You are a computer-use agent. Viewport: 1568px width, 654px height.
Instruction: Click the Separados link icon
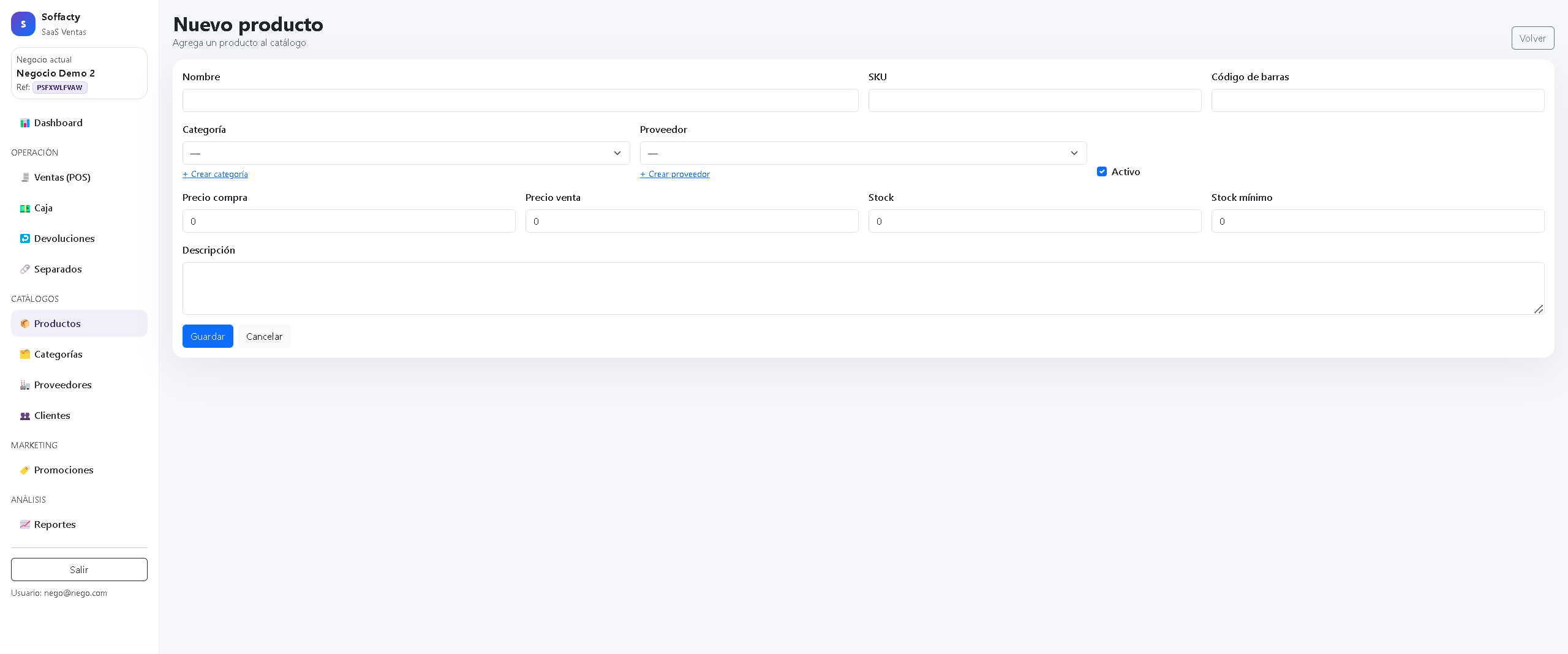[24, 269]
